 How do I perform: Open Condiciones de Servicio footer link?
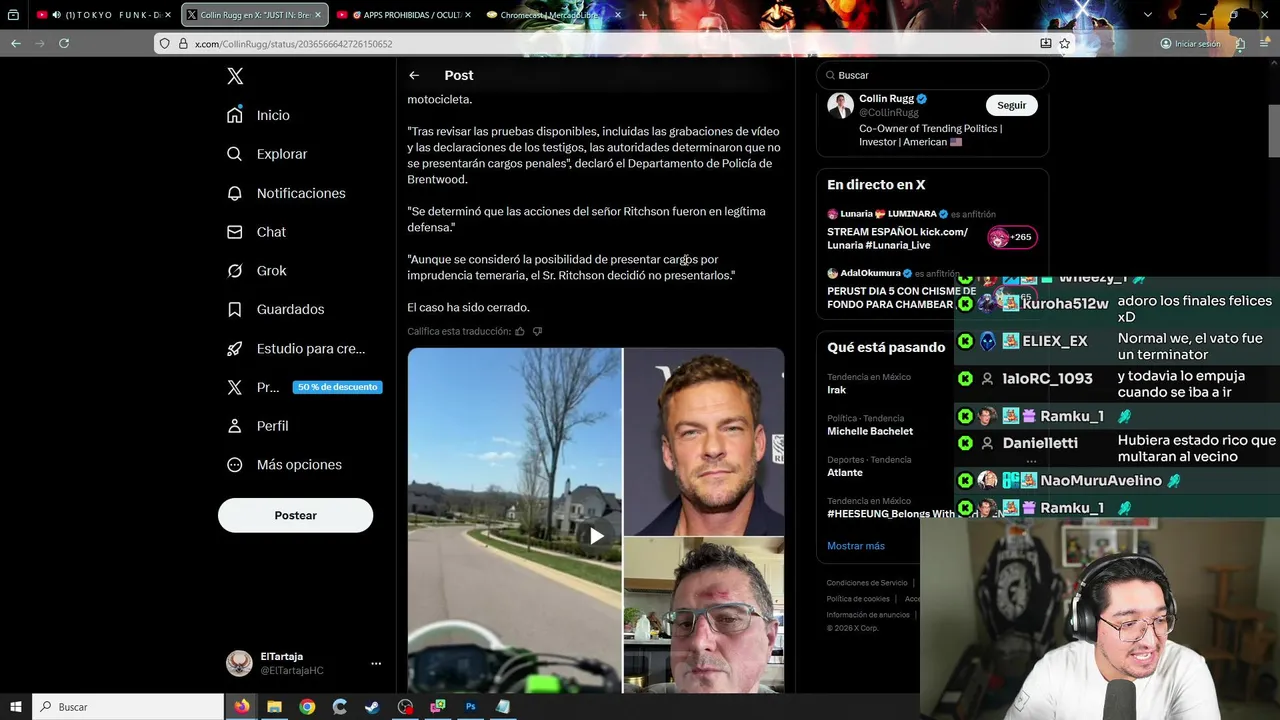[867, 583]
